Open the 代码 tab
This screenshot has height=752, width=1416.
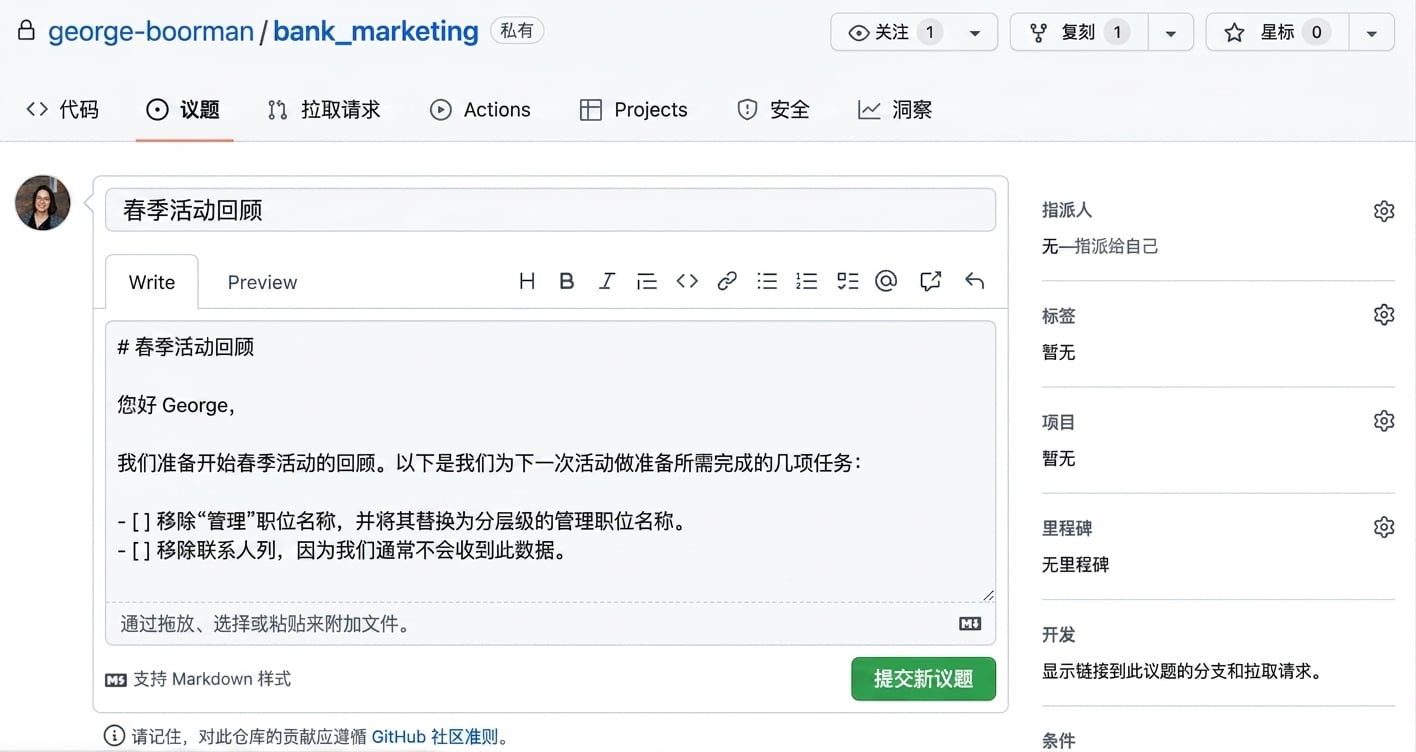coord(63,110)
